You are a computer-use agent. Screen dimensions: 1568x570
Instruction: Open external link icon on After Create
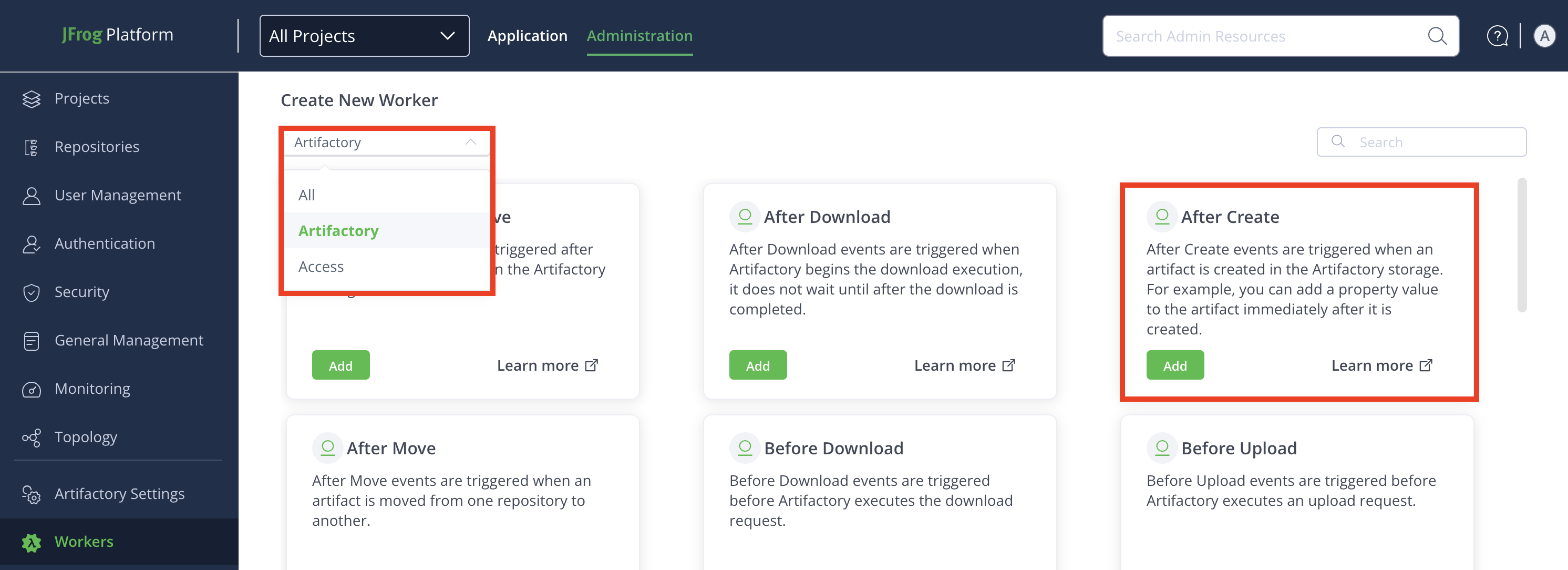coord(1426,365)
